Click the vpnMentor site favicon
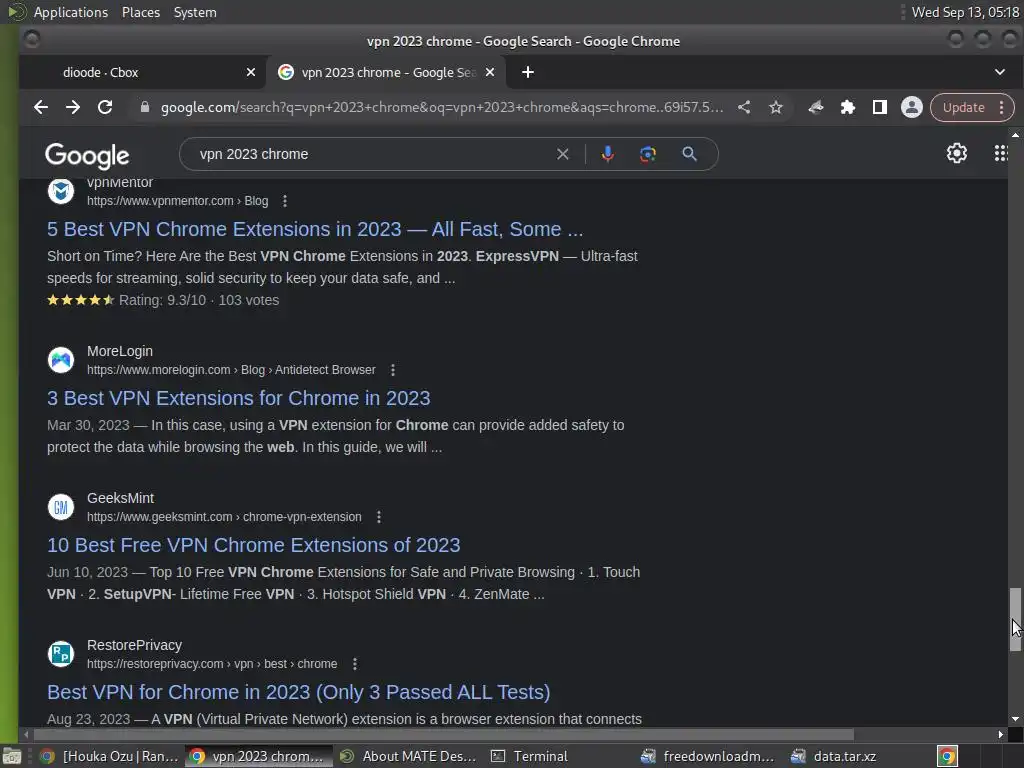Image resolution: width=1024 pixels, height=768 pixels. click(x=61, y=191)
